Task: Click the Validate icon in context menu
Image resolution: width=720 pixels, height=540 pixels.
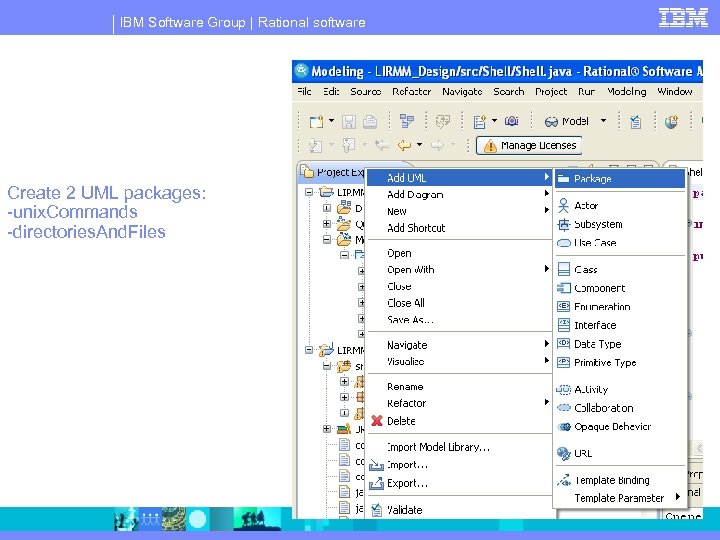Action: [x=377, y=510]
